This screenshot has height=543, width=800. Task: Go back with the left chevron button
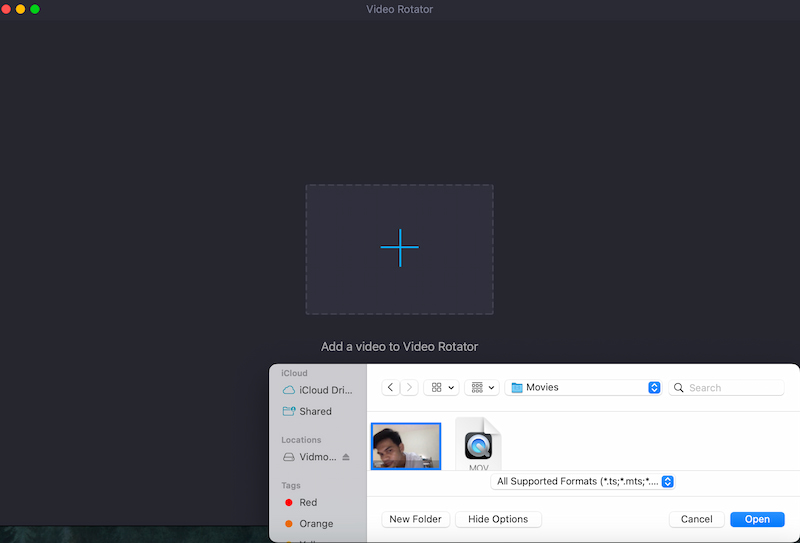click(390, 388)
